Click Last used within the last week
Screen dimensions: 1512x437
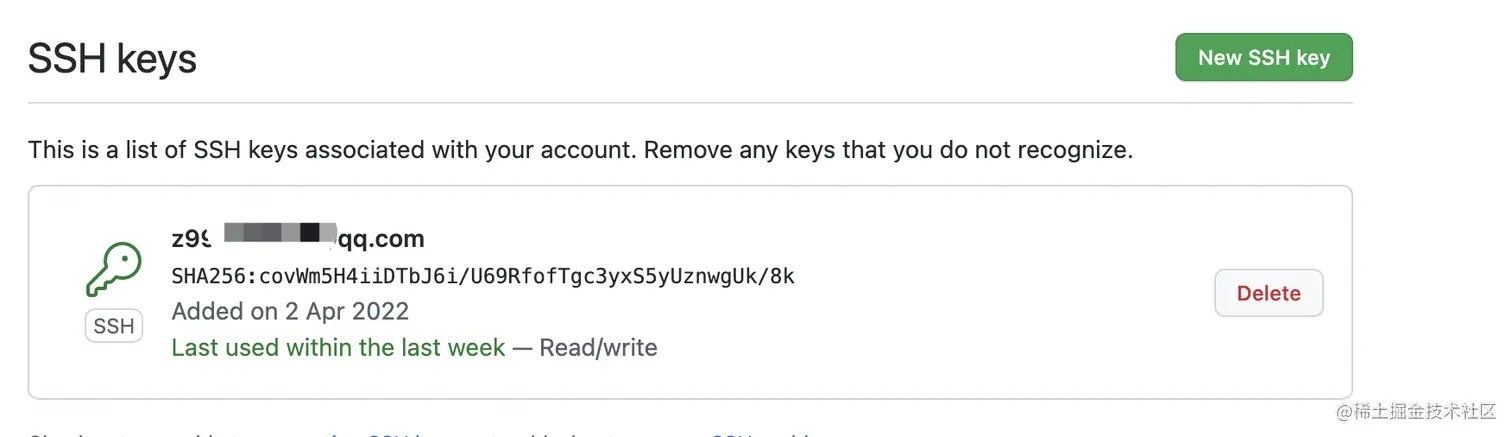click(x=338, y=348)
